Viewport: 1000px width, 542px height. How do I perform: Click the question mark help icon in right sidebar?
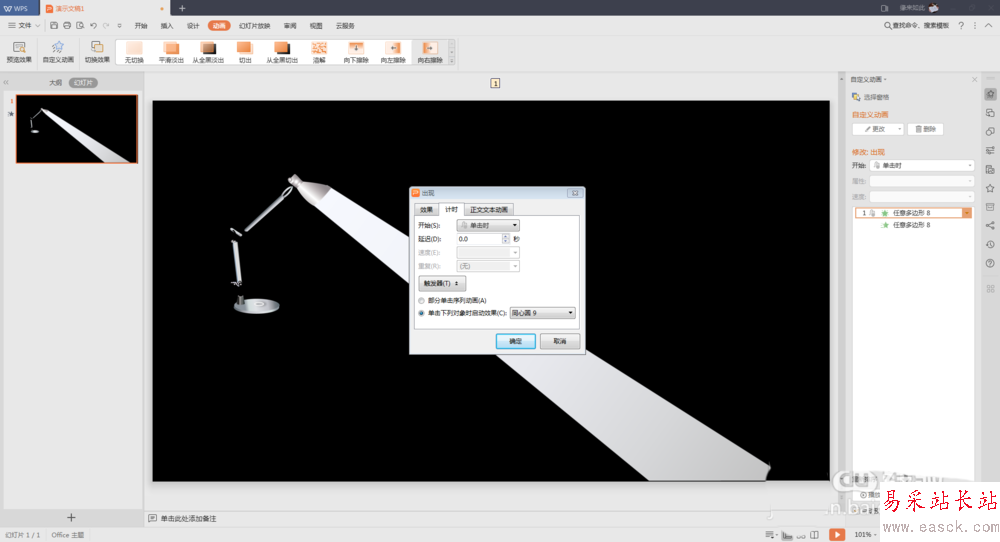coord(990,263)
